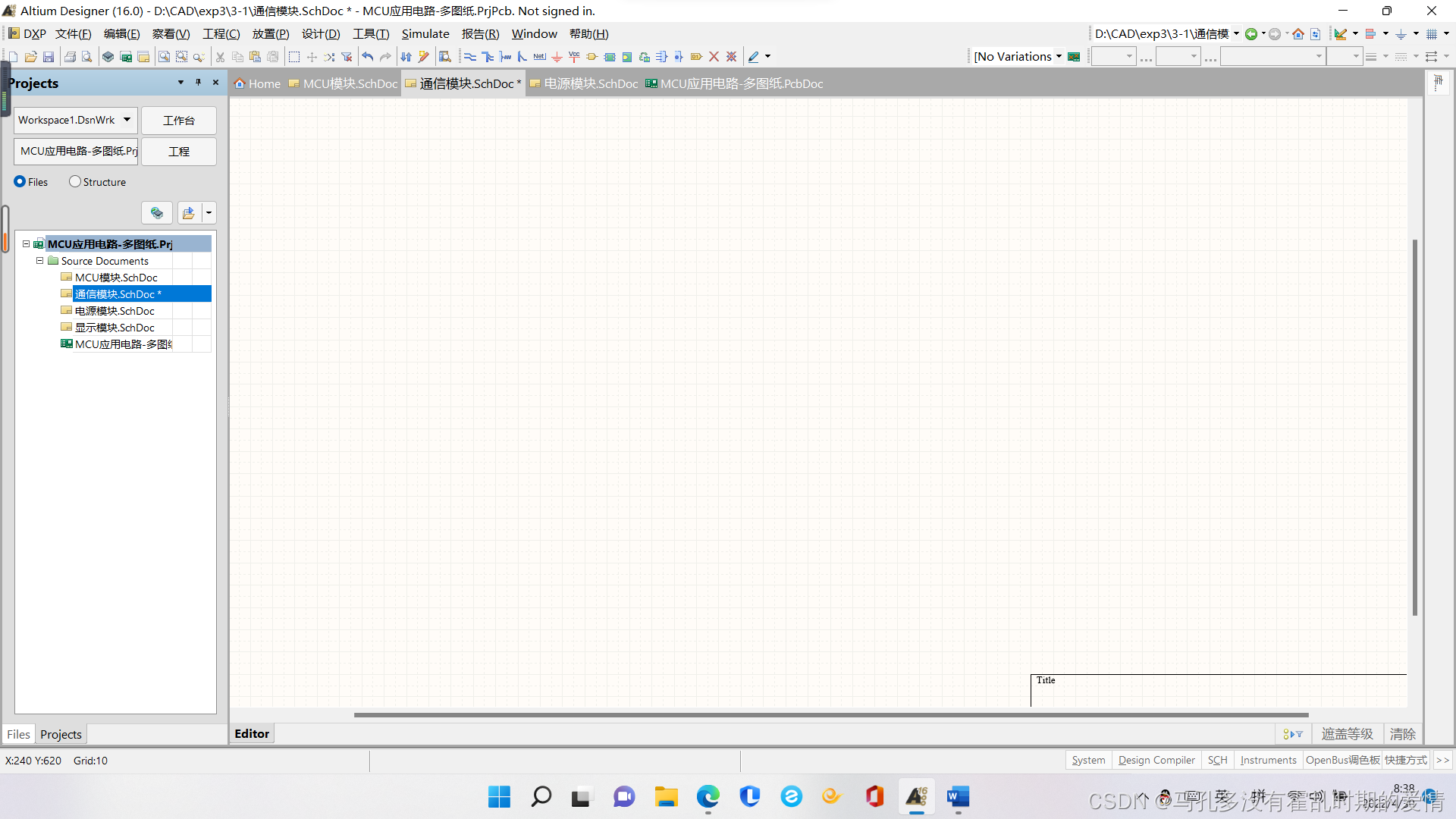
Task: Click the Open document folder icon
Action: point(31,57)
